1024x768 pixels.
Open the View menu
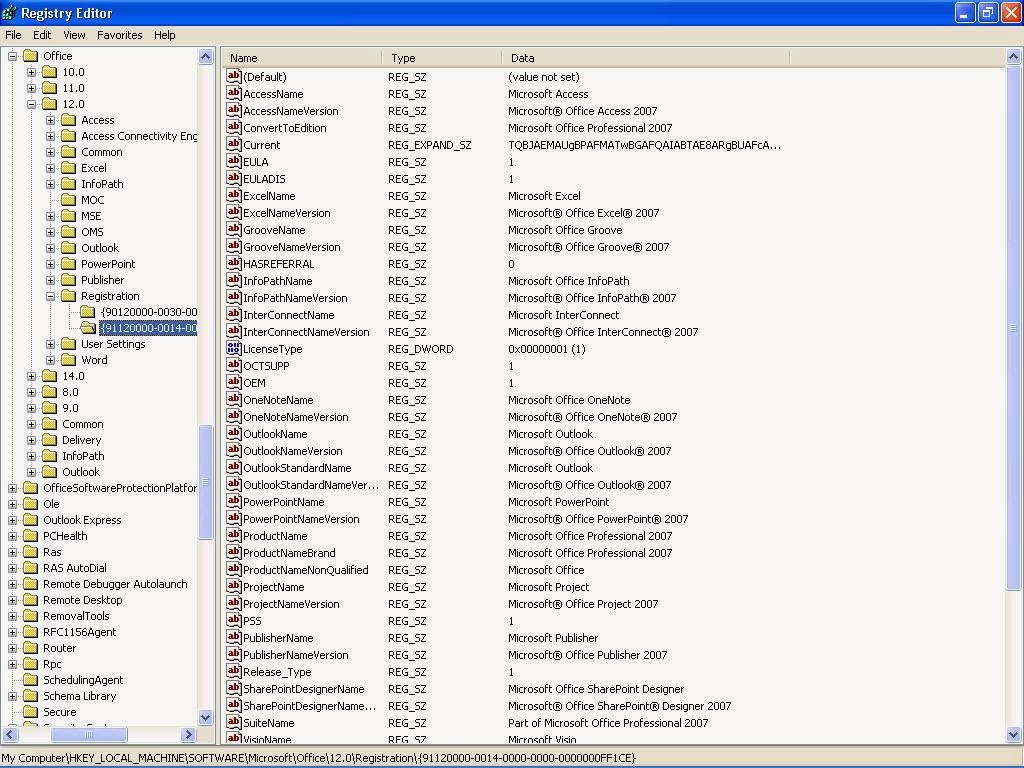click(74, 34)
